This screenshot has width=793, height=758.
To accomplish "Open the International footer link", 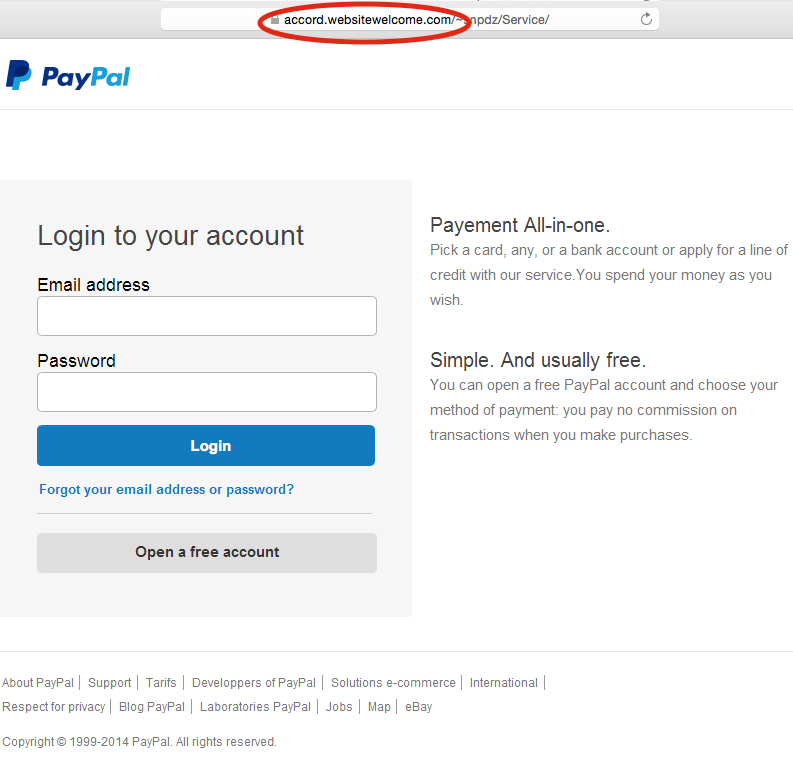I will pos(503,683).
